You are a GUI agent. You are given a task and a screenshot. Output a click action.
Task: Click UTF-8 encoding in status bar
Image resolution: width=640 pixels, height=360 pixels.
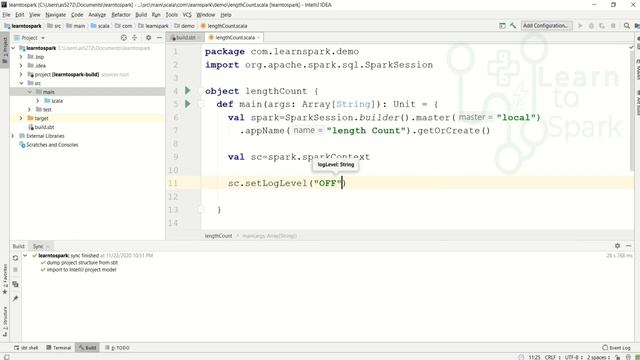(x=573, y=357)
